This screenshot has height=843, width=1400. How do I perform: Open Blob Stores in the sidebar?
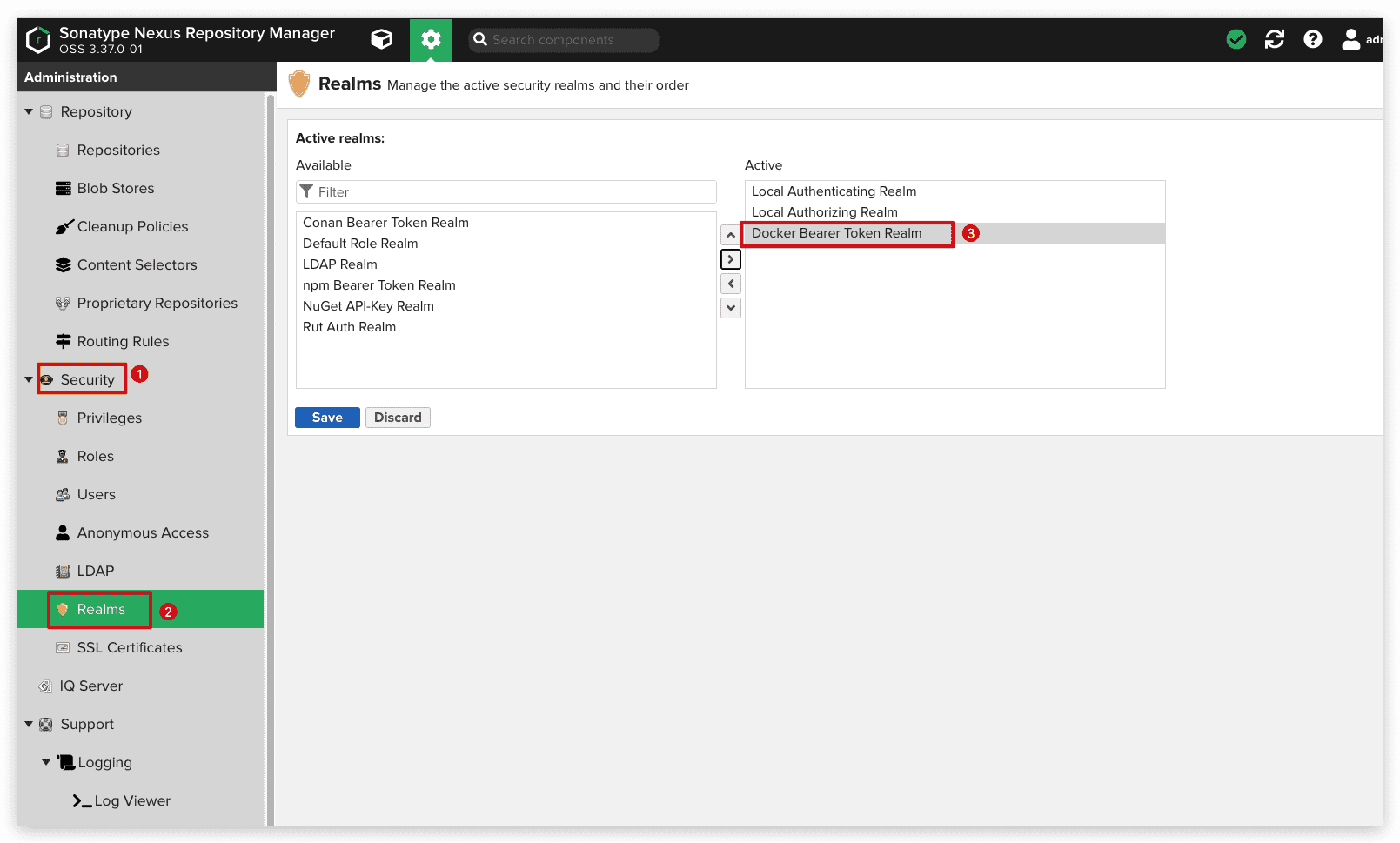115,189
